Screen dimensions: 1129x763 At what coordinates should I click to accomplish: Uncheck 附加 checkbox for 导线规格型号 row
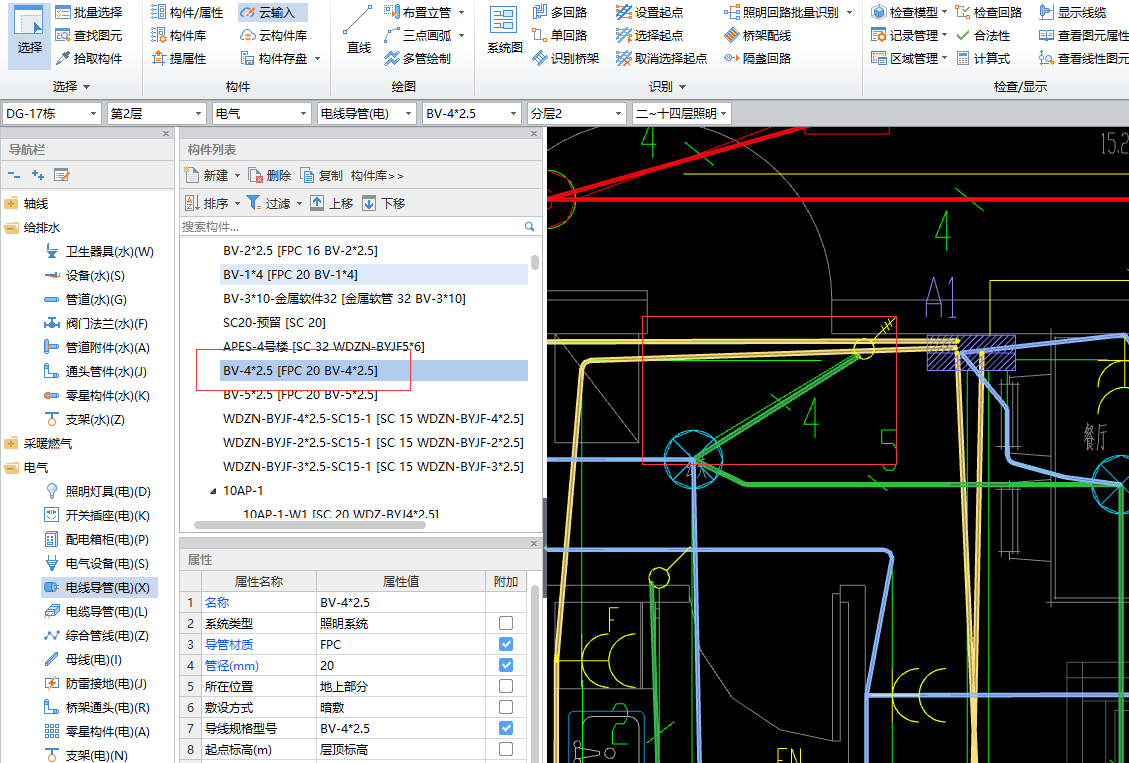[505, 728]
